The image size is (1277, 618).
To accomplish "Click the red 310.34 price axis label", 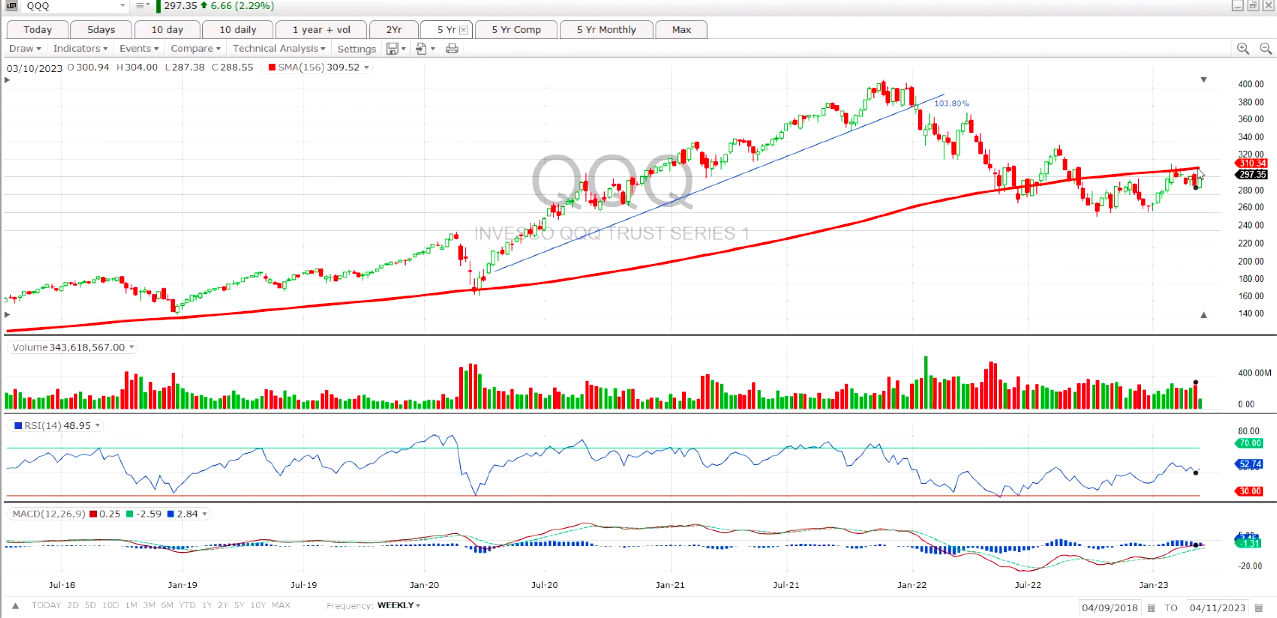I will pyautogui.click(x=1253, y=163).
